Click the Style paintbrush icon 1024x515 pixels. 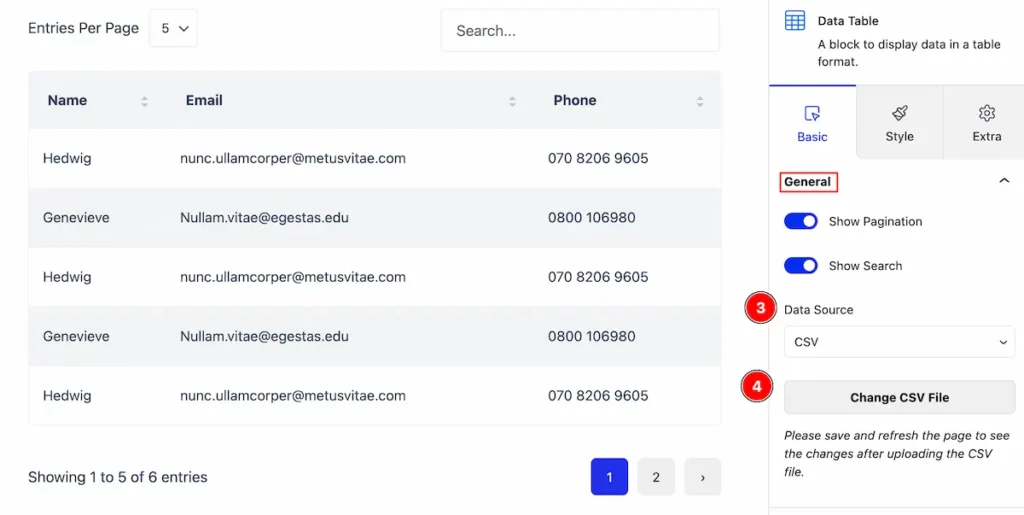pyautogui.click(x=899, y=113)
